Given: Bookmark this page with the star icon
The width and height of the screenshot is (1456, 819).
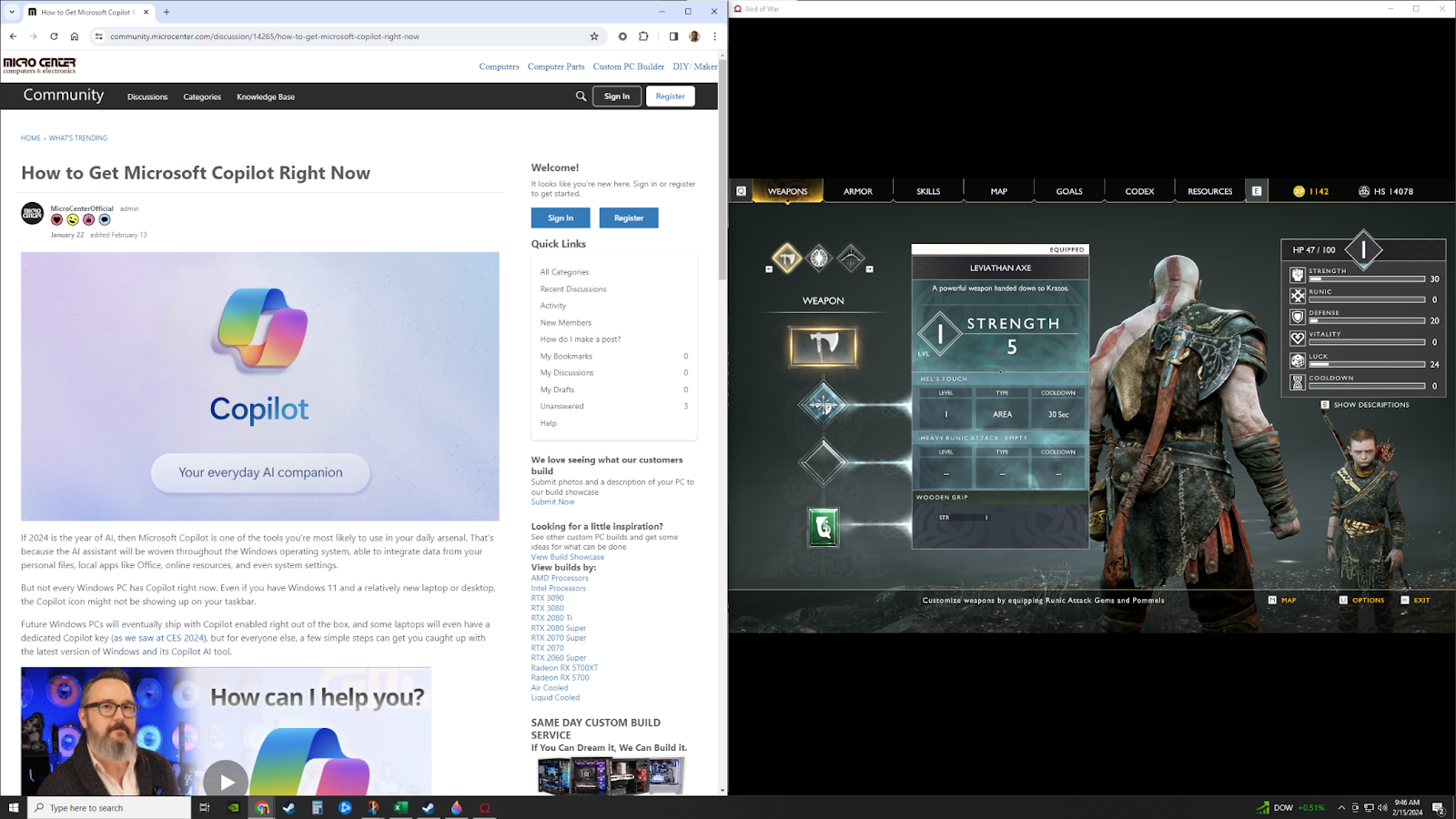Looking at the screenshot, I should [594, 36].
